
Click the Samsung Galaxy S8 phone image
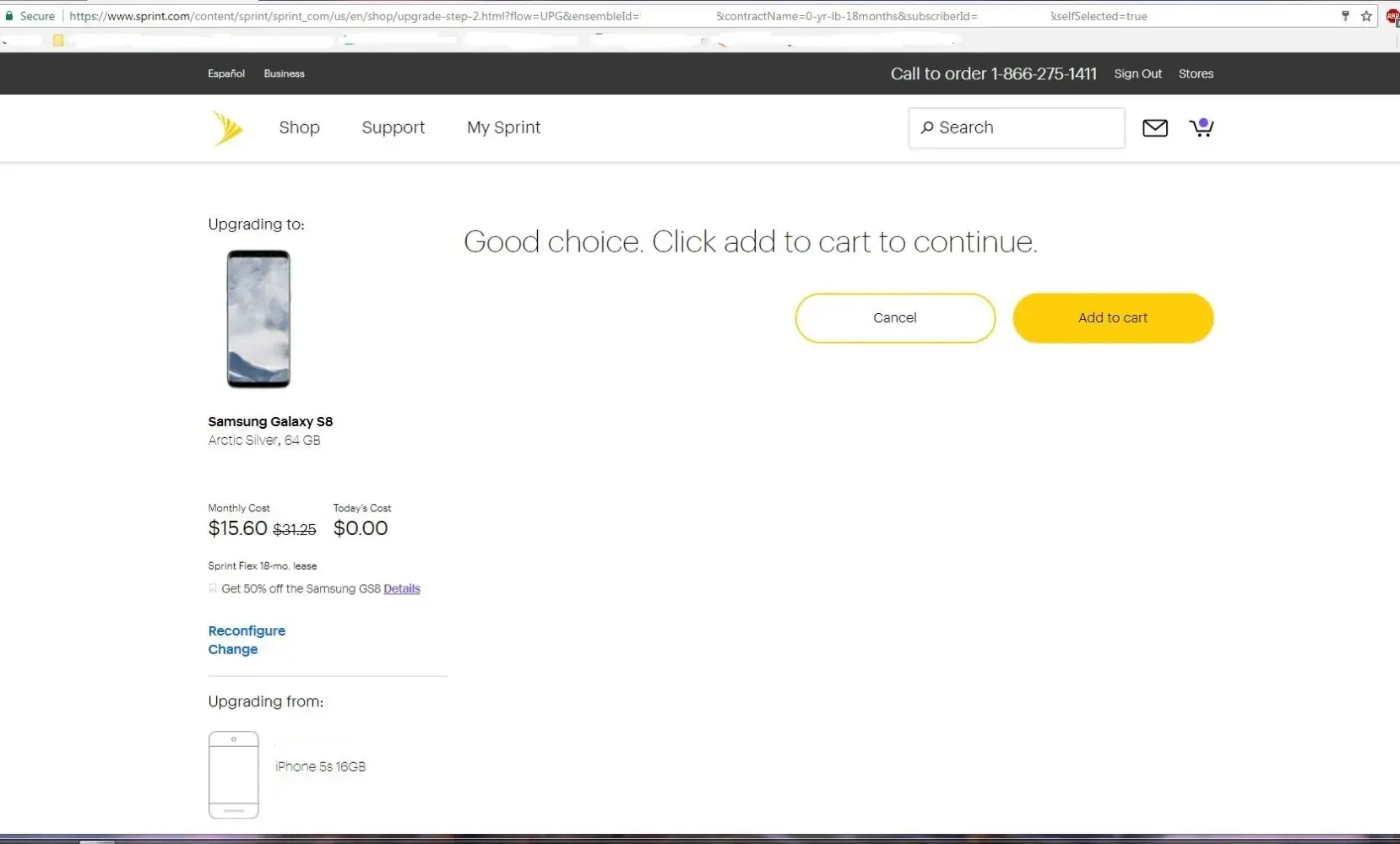coord(258,319)
